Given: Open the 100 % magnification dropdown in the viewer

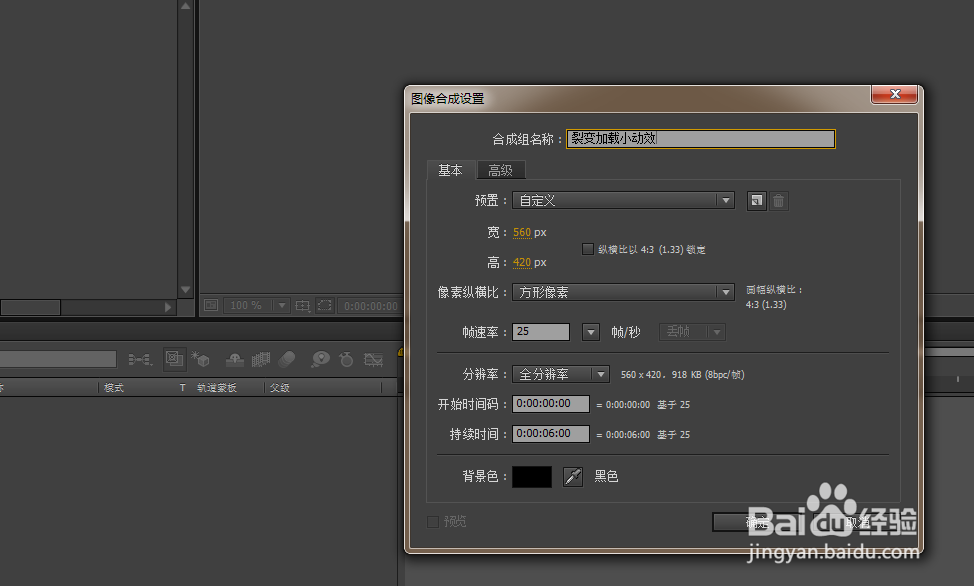Looking at the screenshot, I should point(257,305).
